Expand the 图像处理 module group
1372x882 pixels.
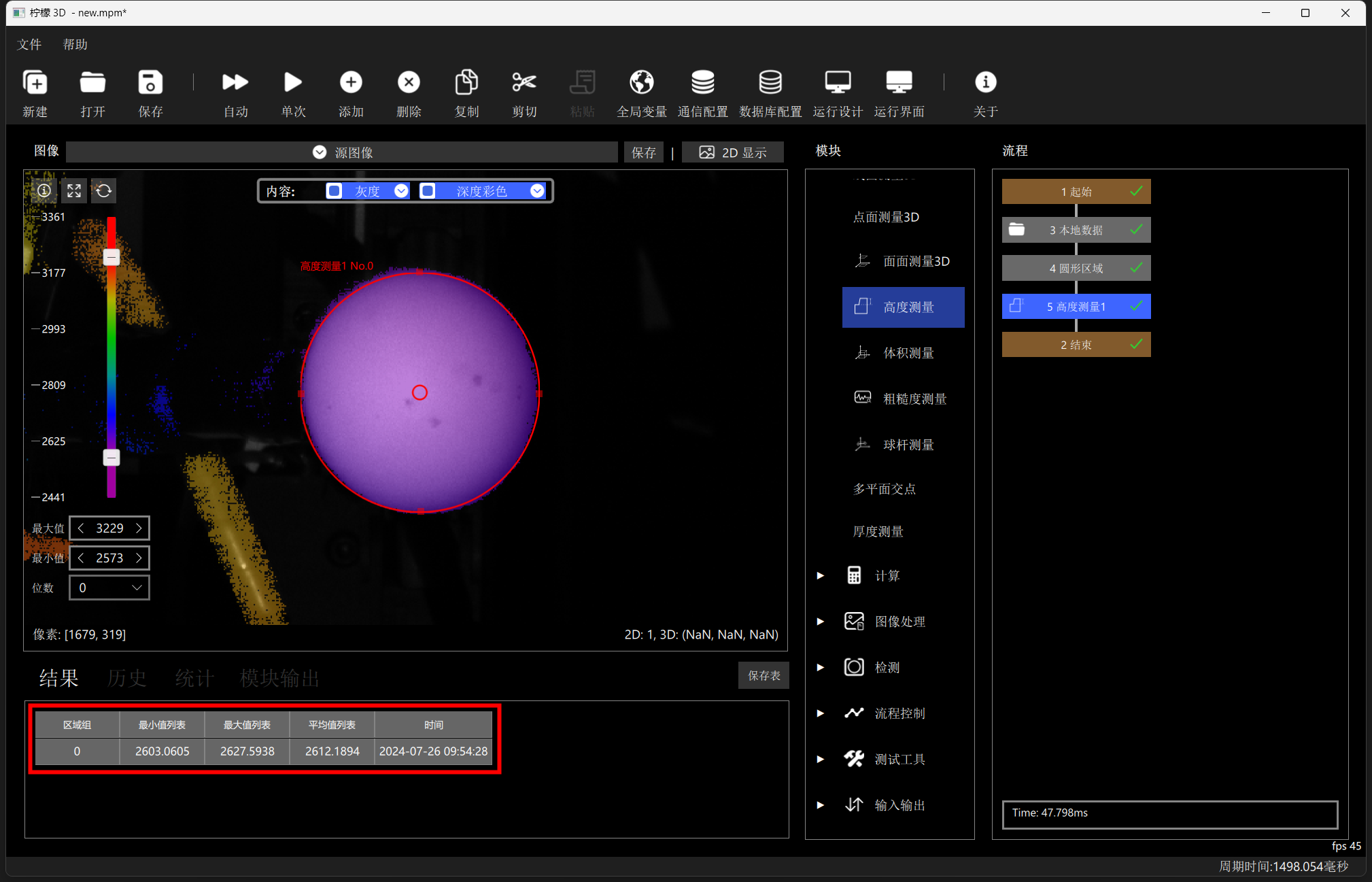tap(821, 622)
